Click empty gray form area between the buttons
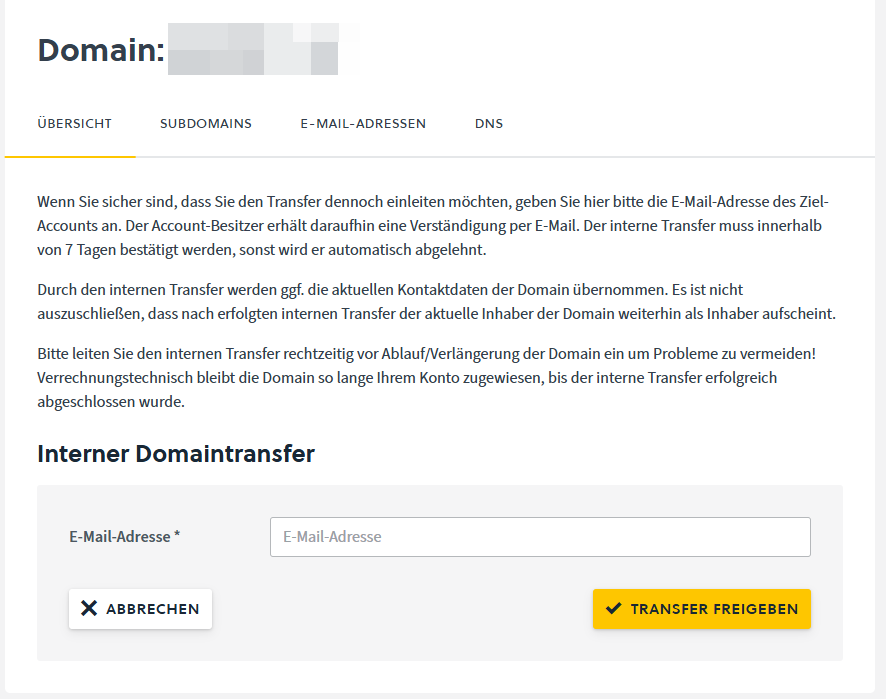The image size is (886, 699). tap(400, 609)
